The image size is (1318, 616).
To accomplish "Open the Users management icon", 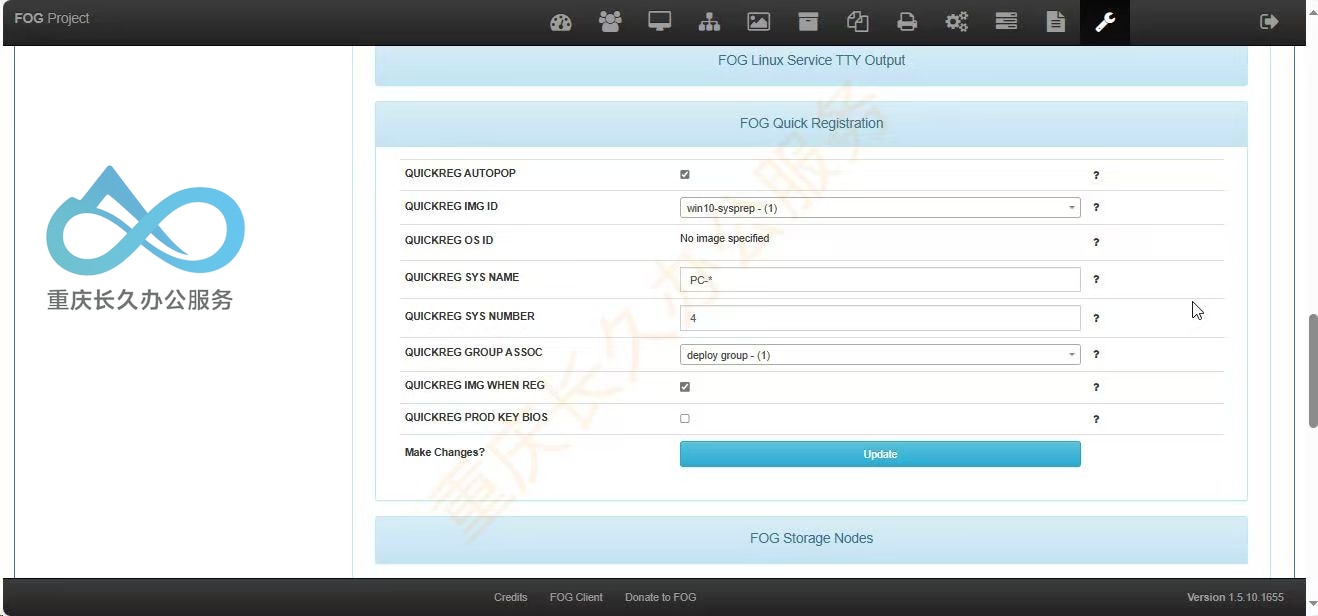I will coord(610,22).
